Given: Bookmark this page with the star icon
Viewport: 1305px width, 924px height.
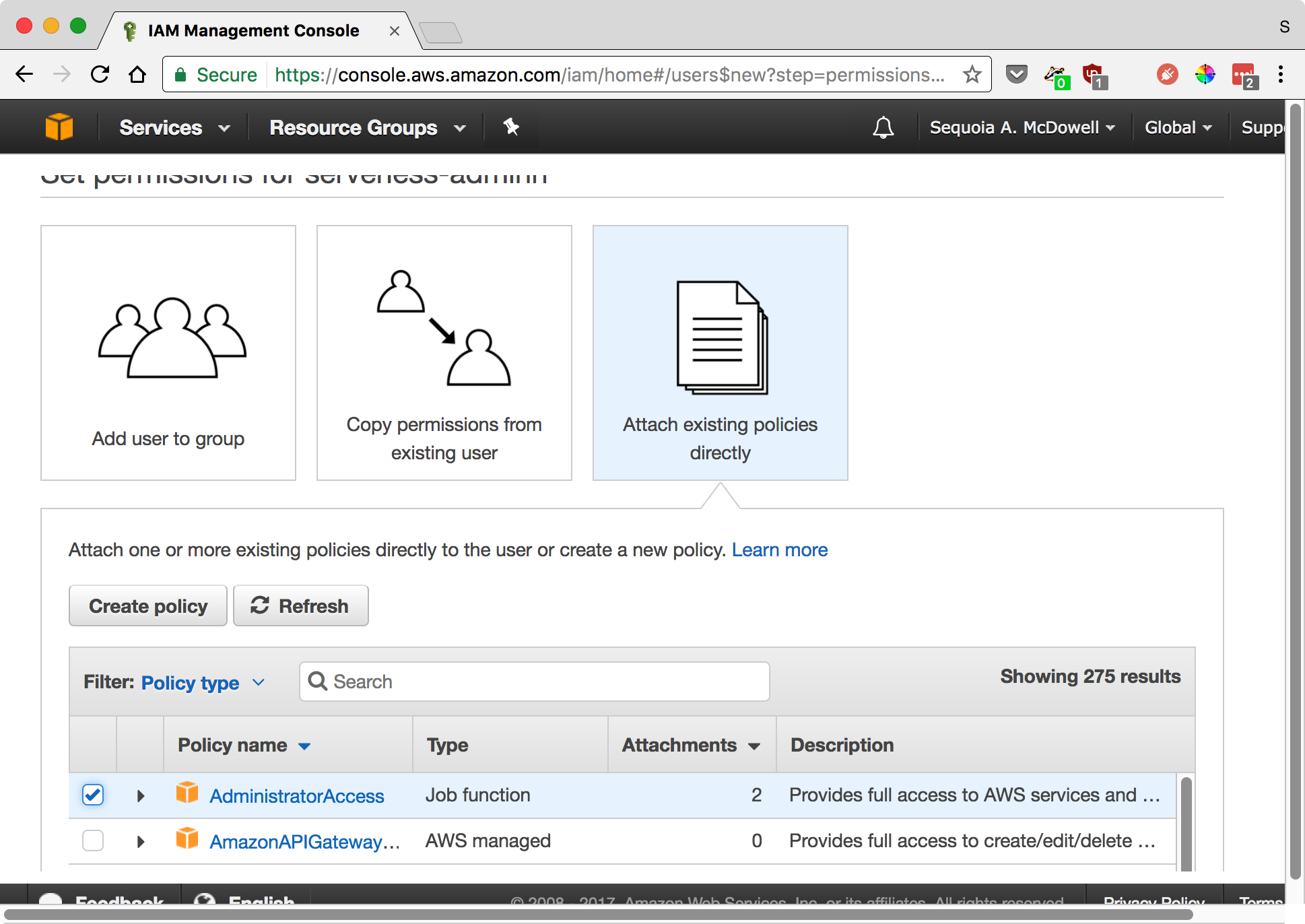Looking at the screenshot, I should point(972,74).
